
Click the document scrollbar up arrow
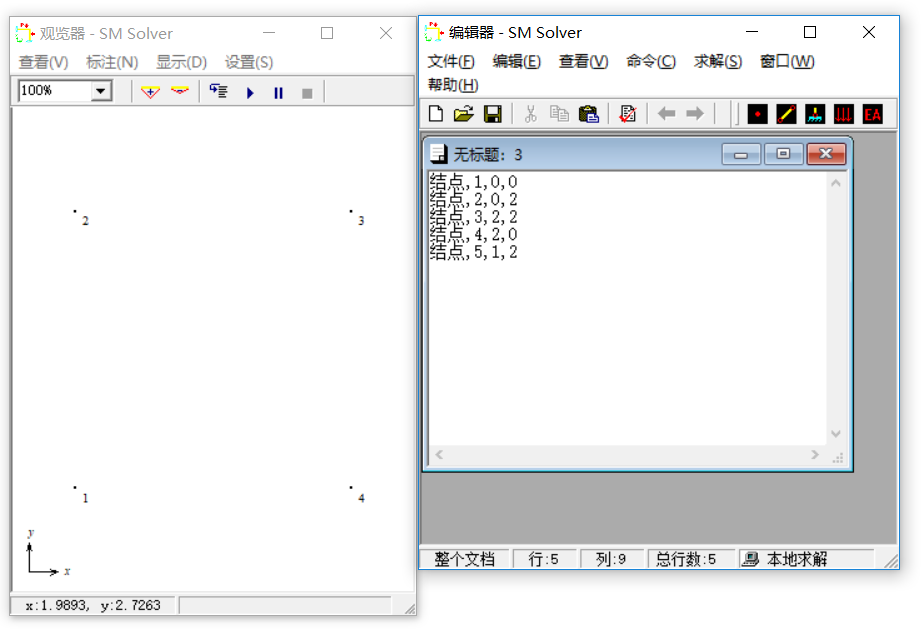836,183
